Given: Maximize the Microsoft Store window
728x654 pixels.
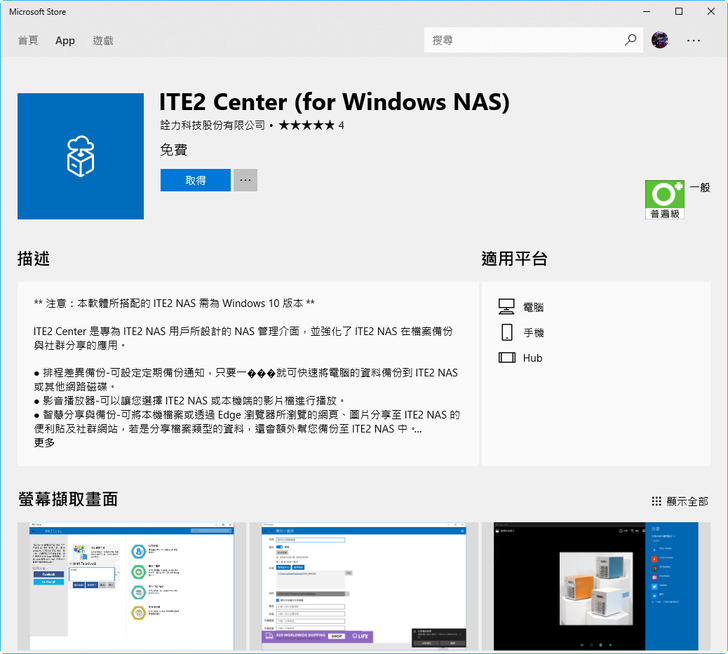Looking at the screenshot, I should [679, 11].
